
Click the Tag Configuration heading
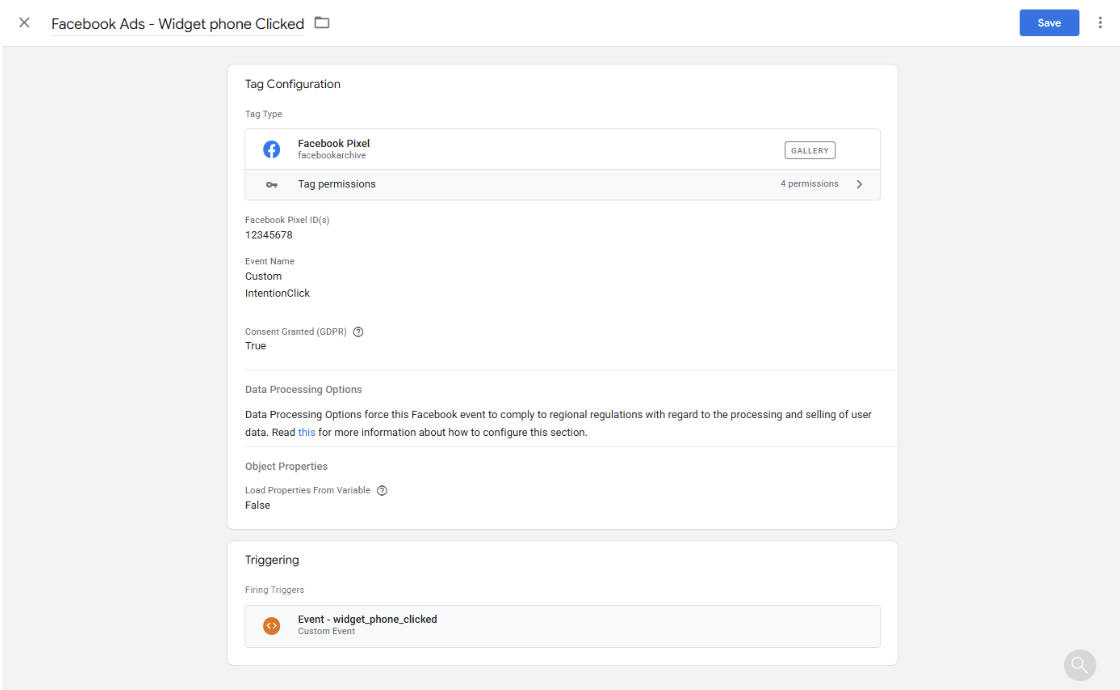pyautogui.click(x=293, y=84)
